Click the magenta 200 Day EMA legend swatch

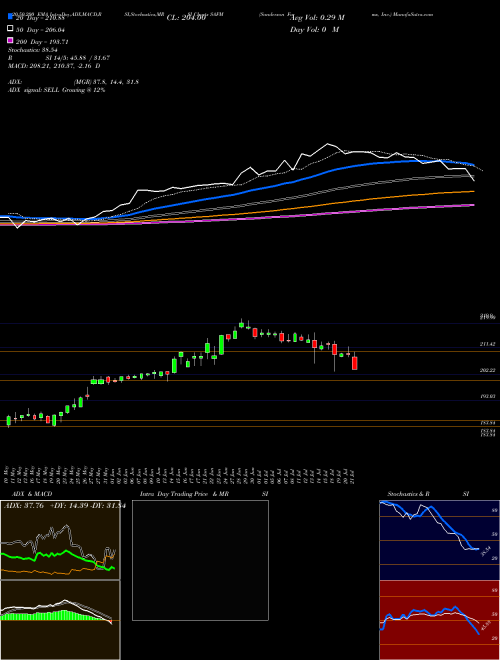coord(10,40)
